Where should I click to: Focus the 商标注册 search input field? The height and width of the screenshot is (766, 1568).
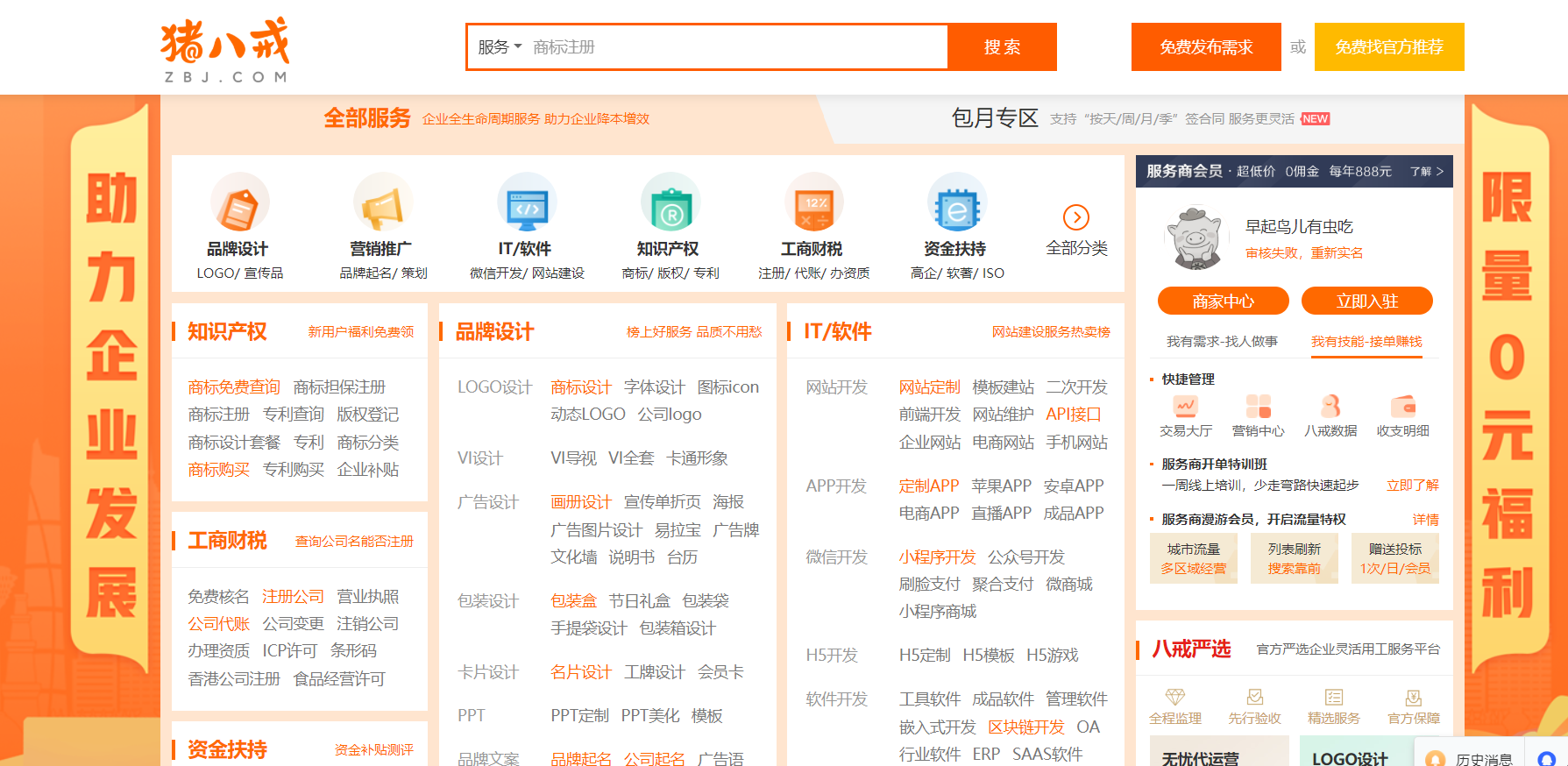[x=736, y=46]
